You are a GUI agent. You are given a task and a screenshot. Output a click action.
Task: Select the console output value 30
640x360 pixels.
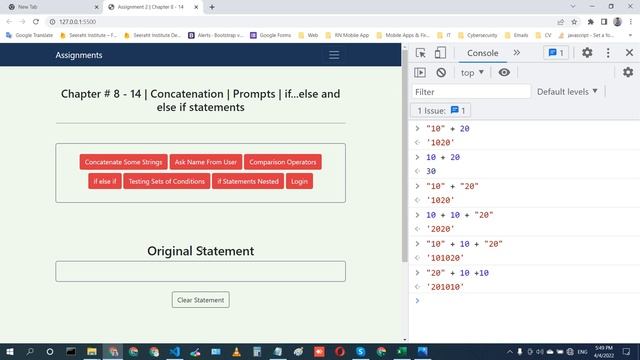tap(431, 171)
